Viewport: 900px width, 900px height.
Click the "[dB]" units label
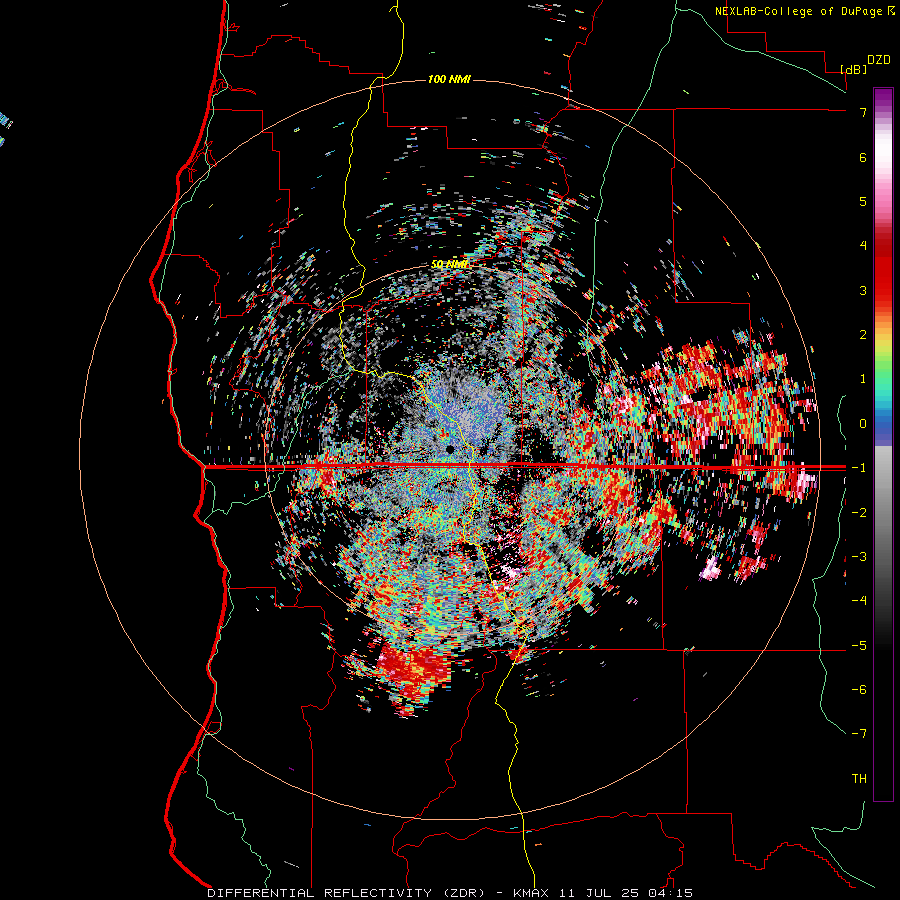pyautogui.click(x=853, y=69)
